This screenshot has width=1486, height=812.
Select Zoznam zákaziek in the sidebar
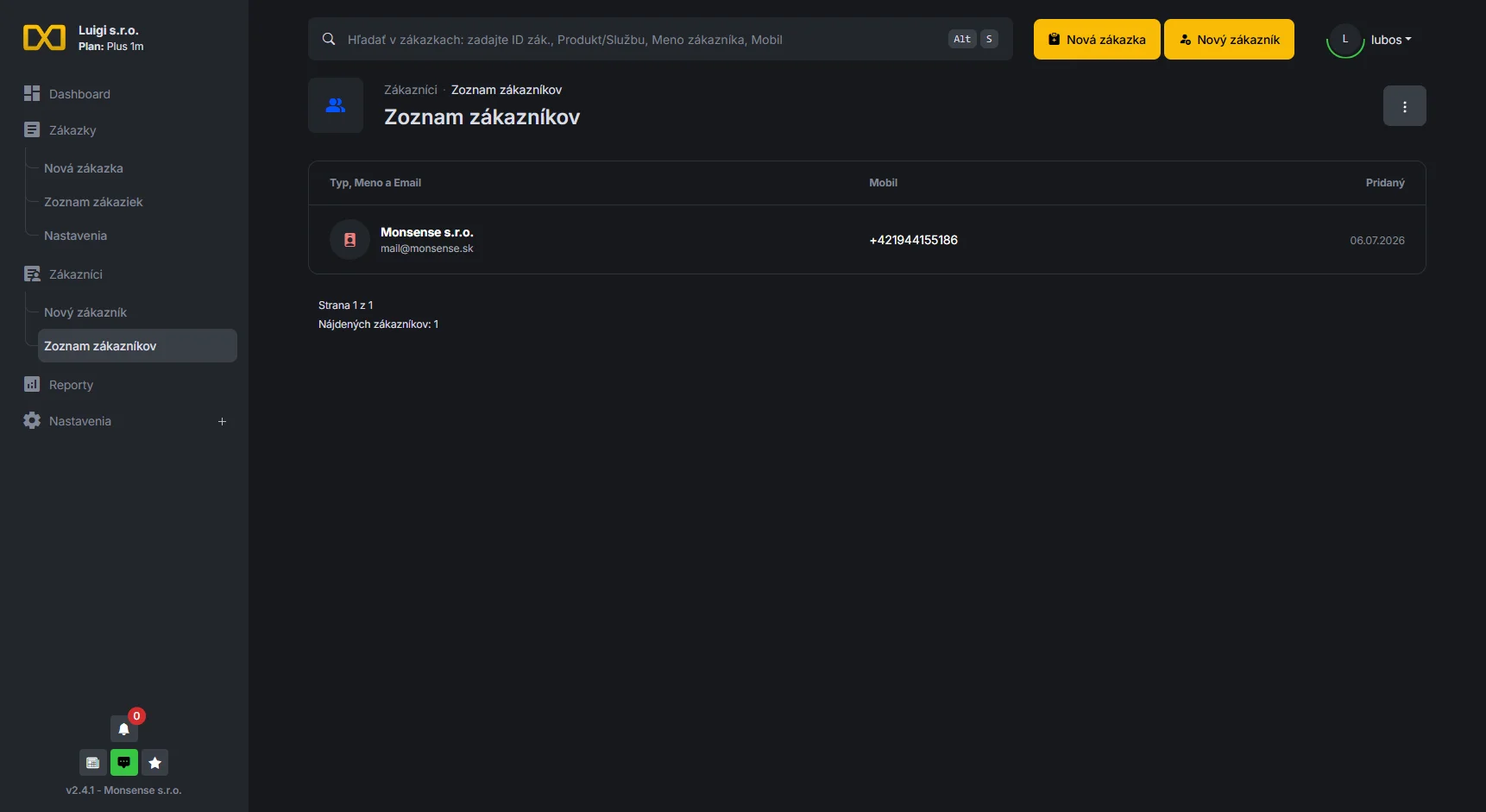(x=93, y=202)
